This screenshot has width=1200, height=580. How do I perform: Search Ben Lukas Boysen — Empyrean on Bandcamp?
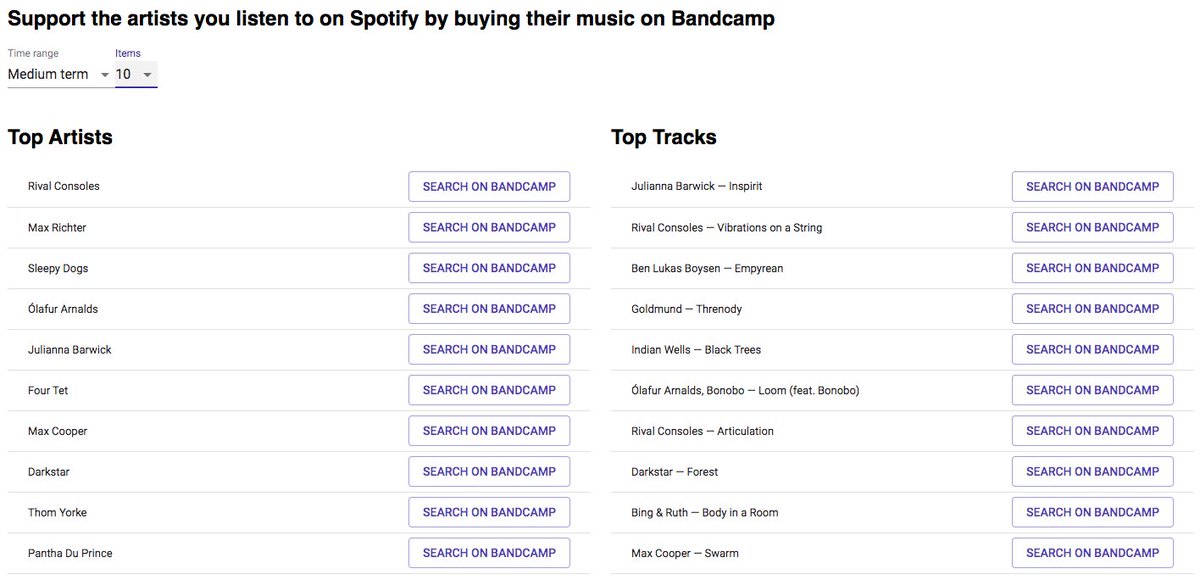[1093, 268]
